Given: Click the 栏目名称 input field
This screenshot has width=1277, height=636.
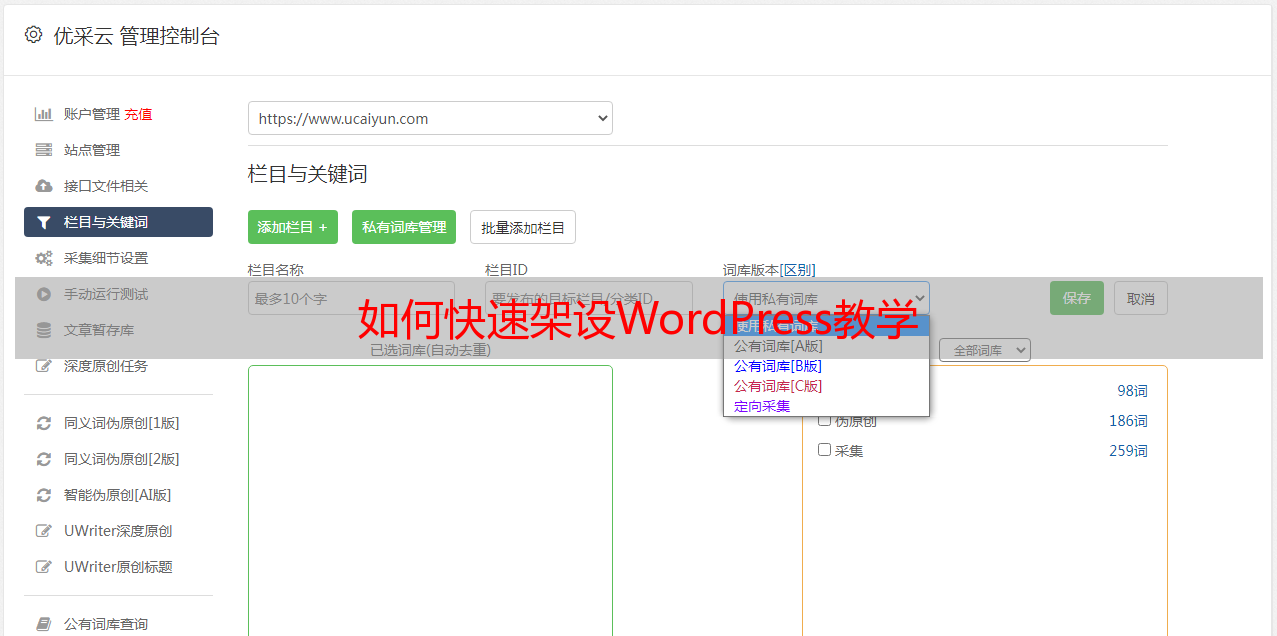Looking at the screenshot, I should (x=351, y=298).
